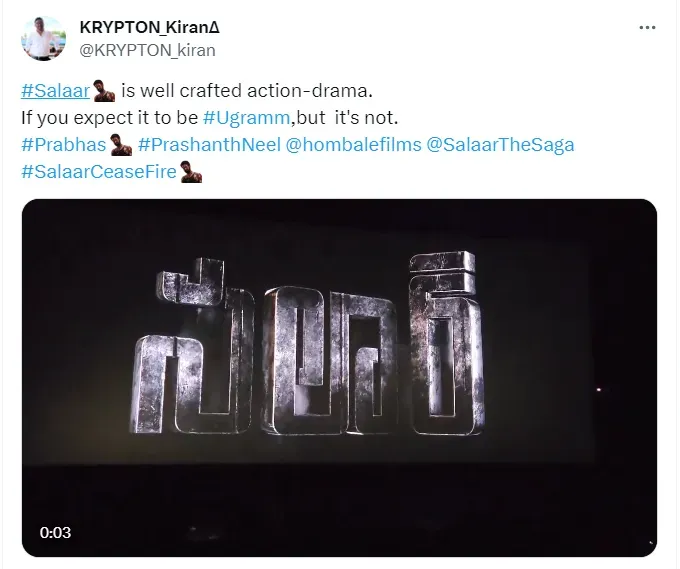Visit the @SalaarTheSaga mention
The image size is (680, 569).
(500, 145)
